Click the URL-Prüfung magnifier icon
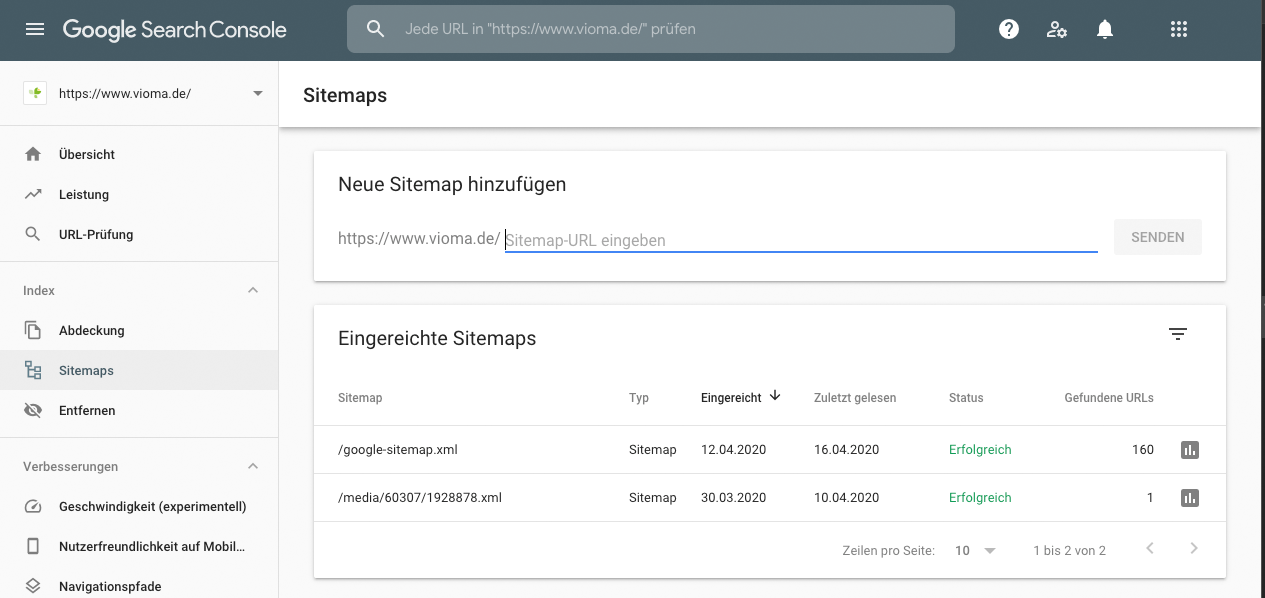 coord(33,234)
